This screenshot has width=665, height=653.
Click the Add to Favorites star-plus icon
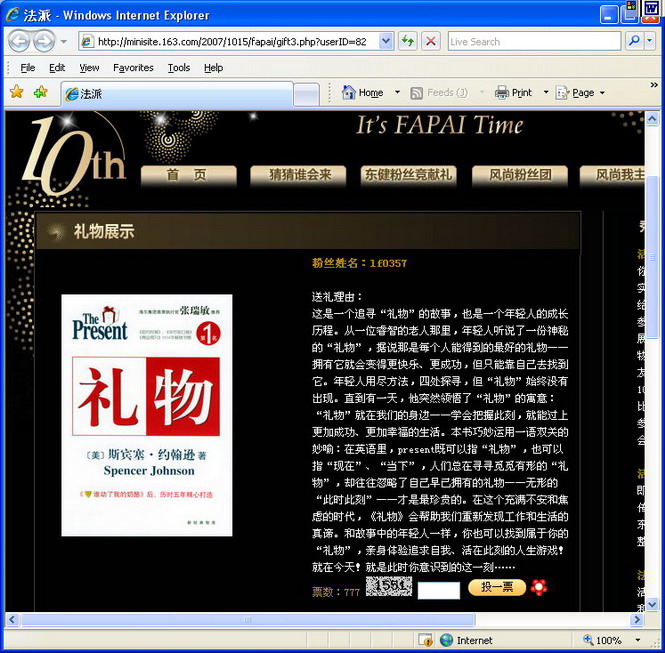click(x=41, y=91)
